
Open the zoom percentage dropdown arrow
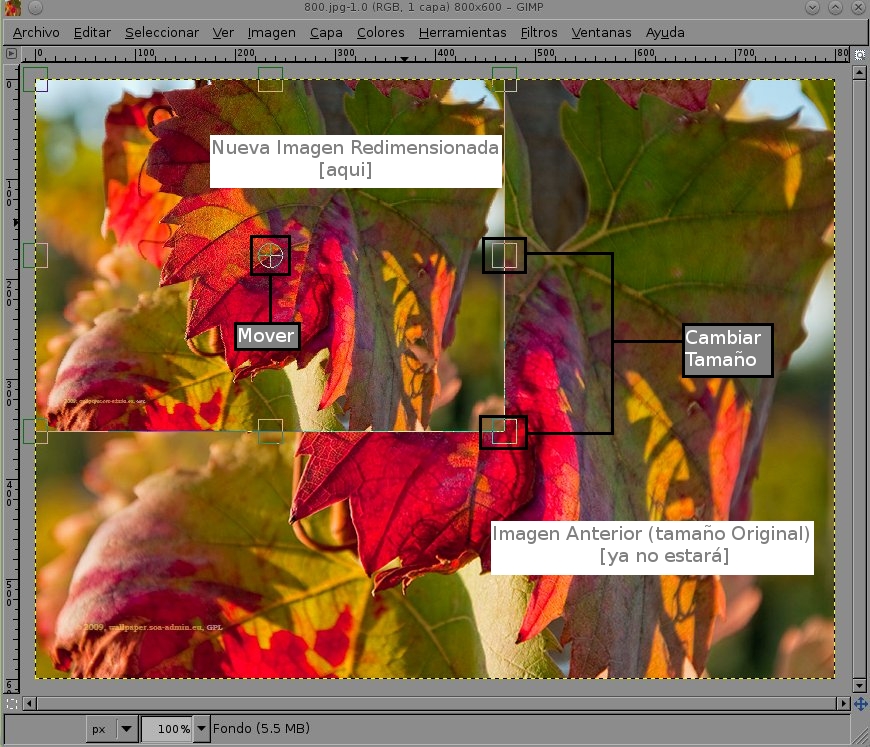[x=201, y=729]
